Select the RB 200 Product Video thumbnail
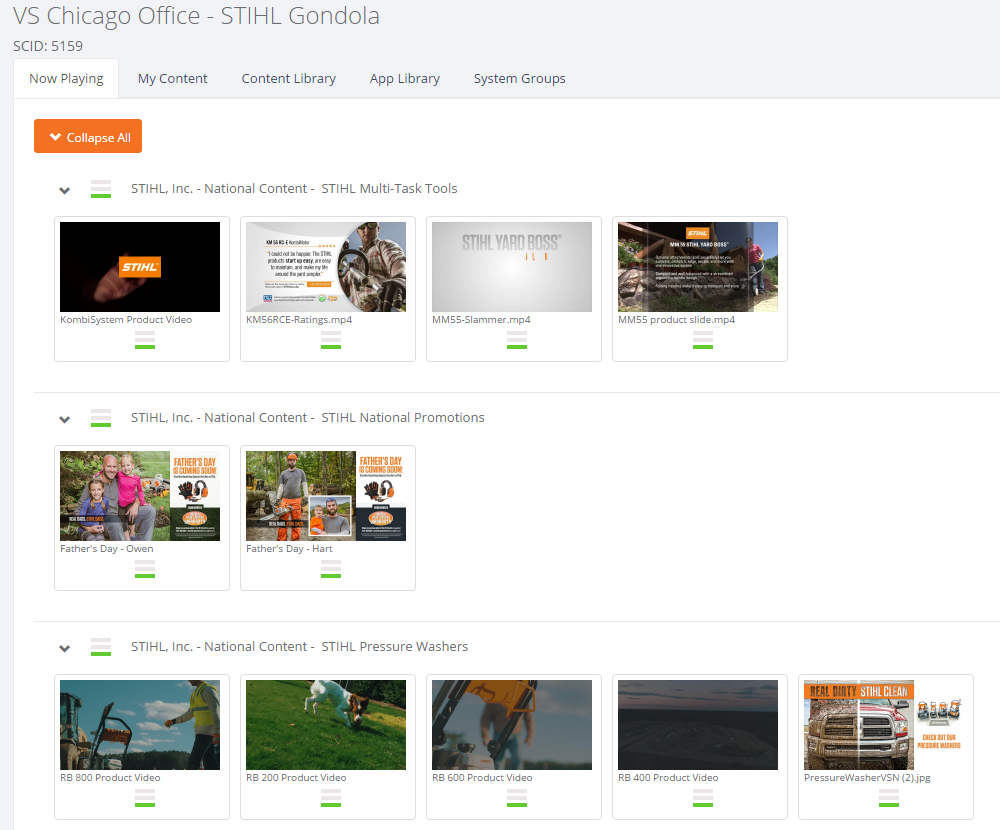Image resolution: width=1000 pixels, height=830 pixels. 326,725
